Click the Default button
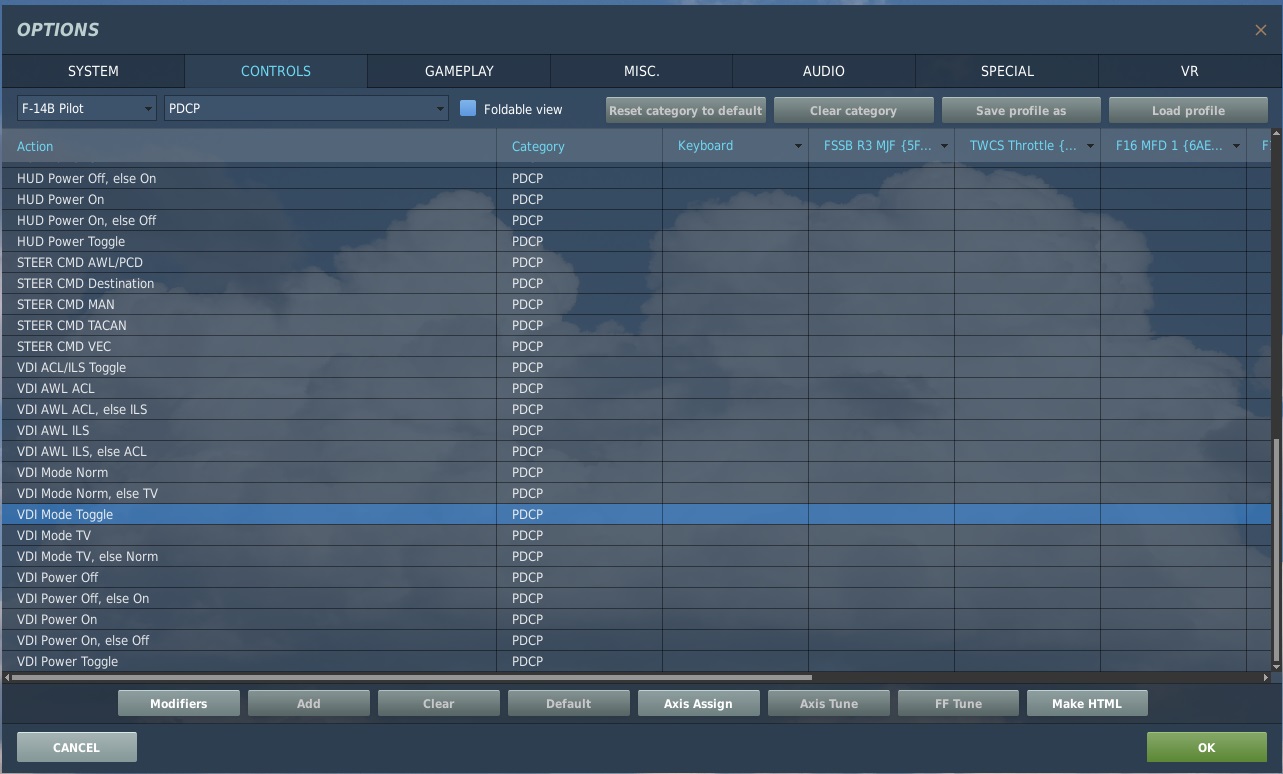 [569, 703]
